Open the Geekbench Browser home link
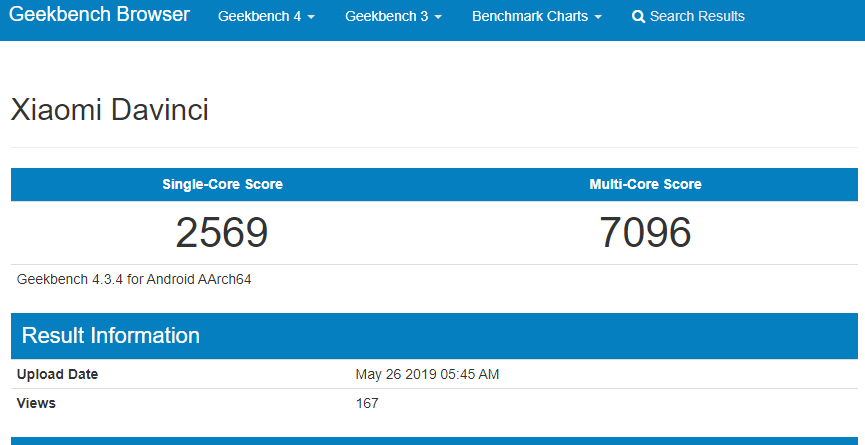The height and width of the screenshot is (445, 865). click(99, 14)
